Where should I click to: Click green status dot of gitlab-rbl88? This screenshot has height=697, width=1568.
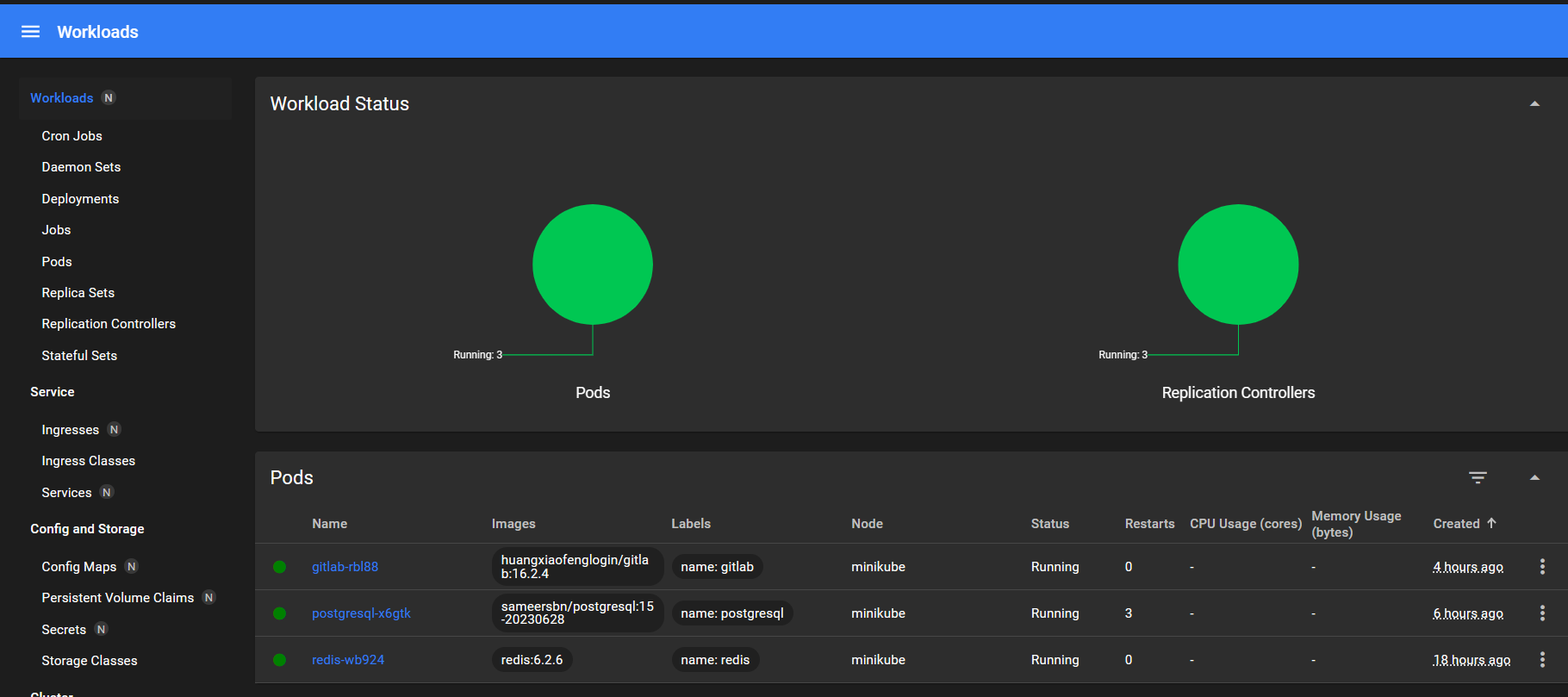(279, 567)
